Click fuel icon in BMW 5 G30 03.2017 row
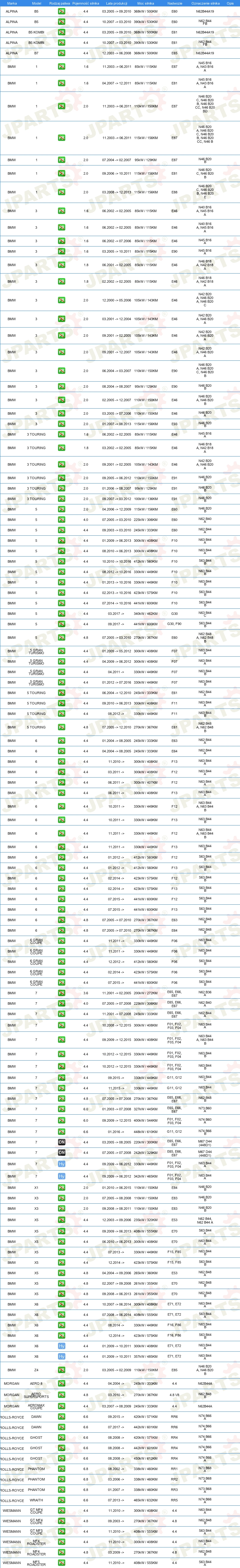The height and width of the screenshot is (1568, 240). [61, 614]
